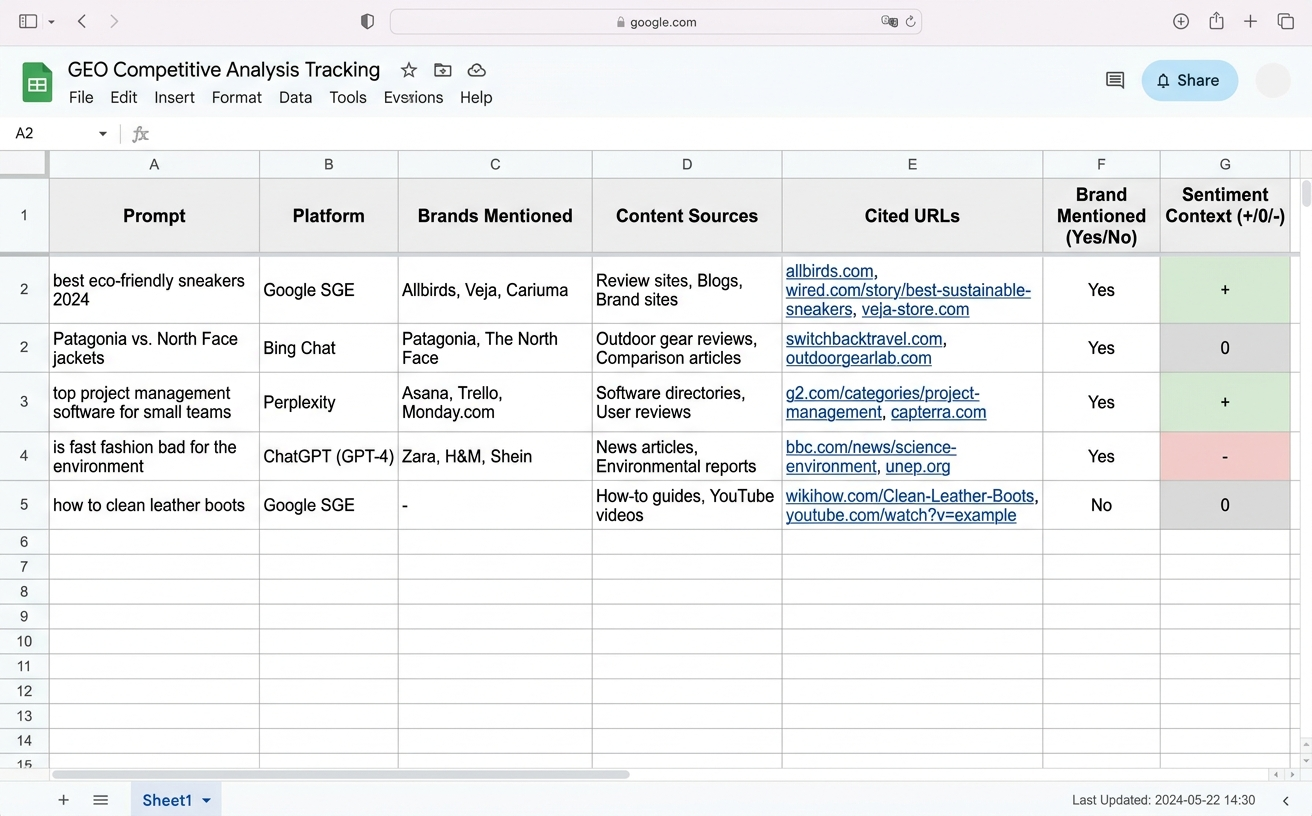Open the Sheet1 tab dropdown arrow
This screenshot has width=1312, height=816.
[x=206, y=801]
